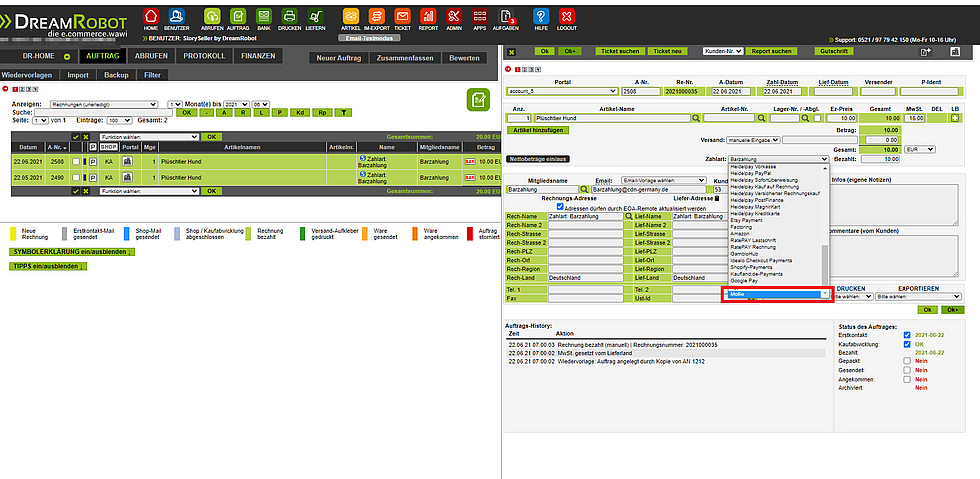Click the large green edit-order icon
The width and height of the screenshot is (980, 479).
[478, 100]
